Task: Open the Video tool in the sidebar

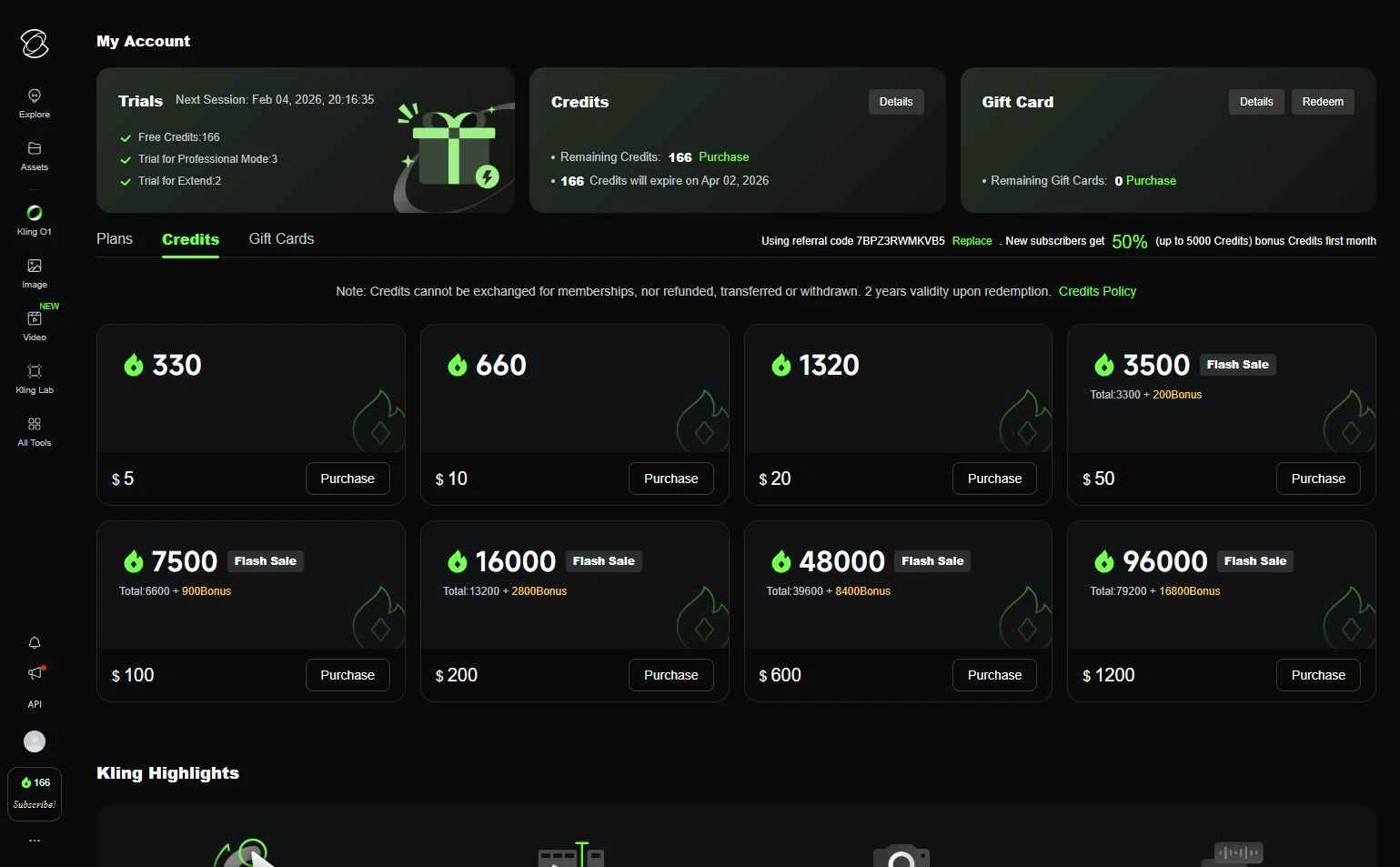Action: tap(35, 326)
